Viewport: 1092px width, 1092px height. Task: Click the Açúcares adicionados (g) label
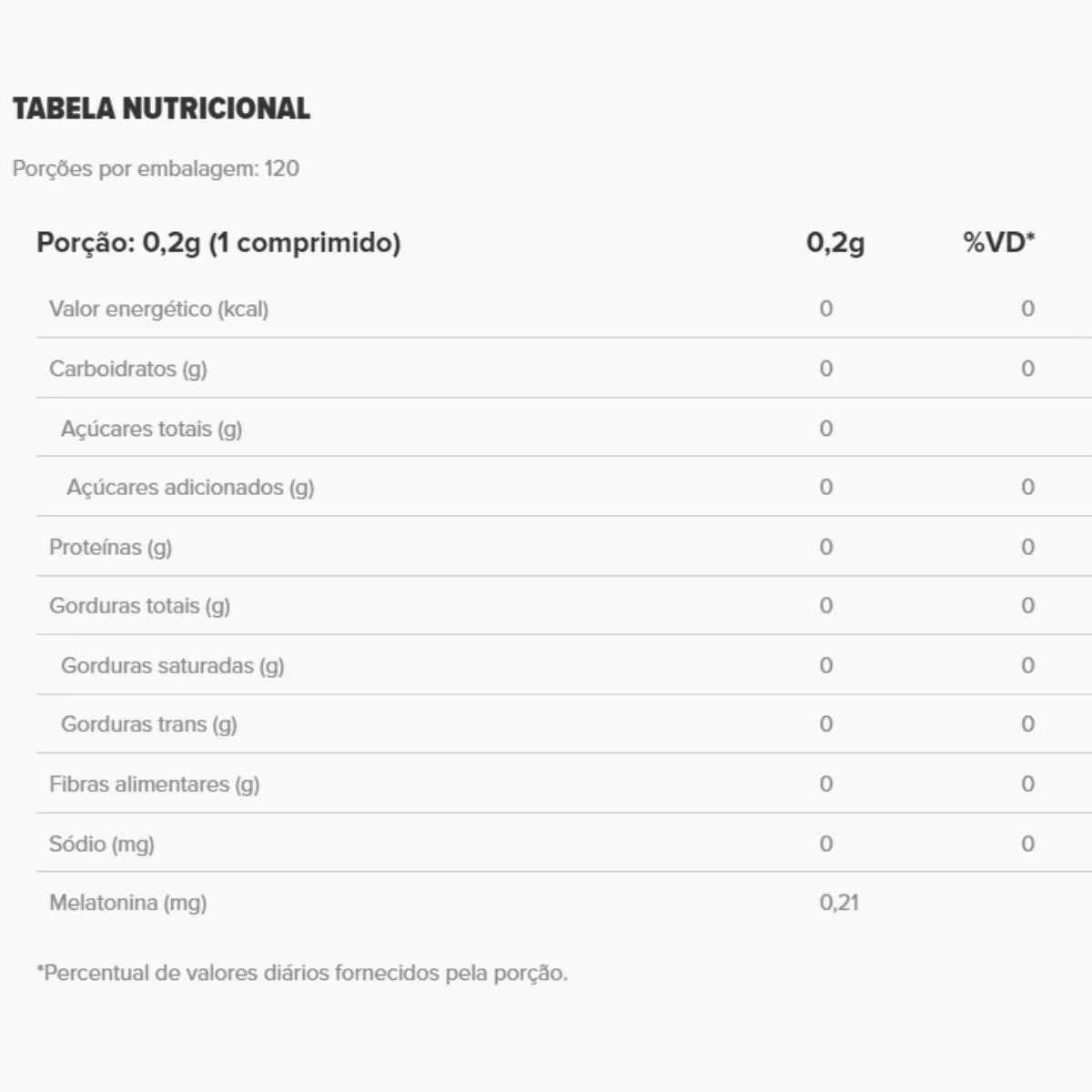pyautogui.click(x=189, y=488)
